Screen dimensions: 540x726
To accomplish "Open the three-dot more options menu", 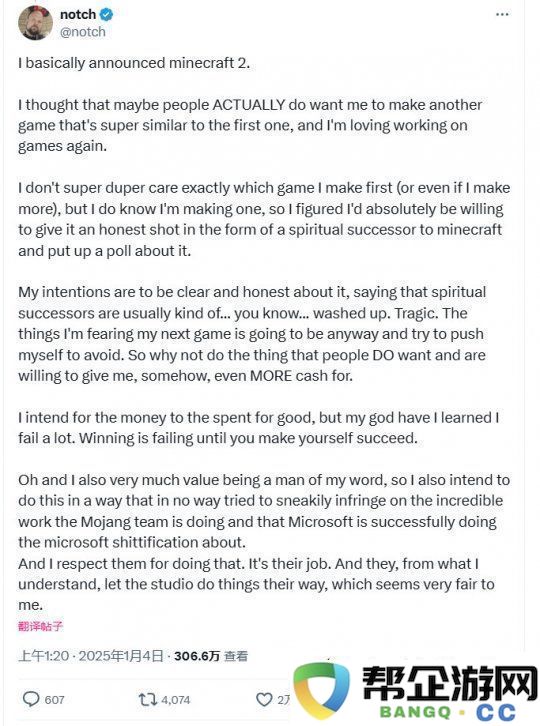I will pos(502,15).
